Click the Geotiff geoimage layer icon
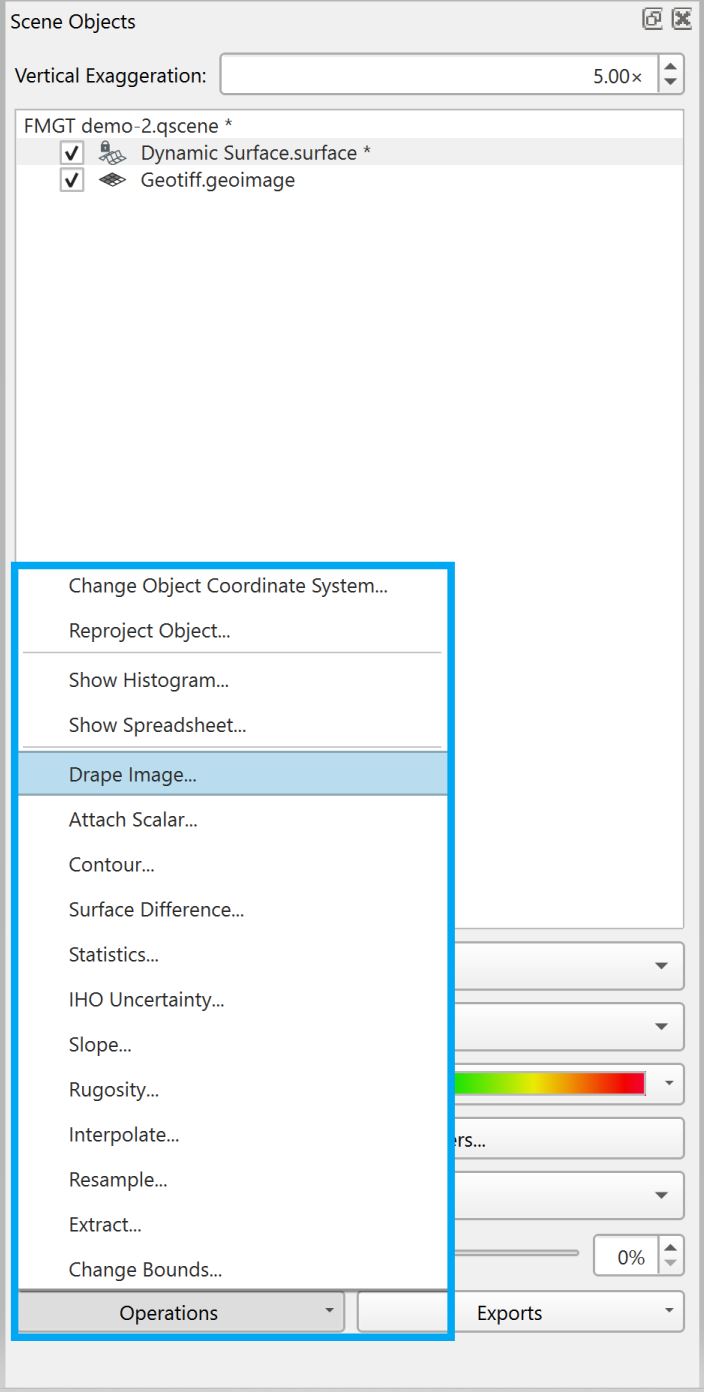Image resolution: width=704 pixels, height=1392 pixels. 112,181
